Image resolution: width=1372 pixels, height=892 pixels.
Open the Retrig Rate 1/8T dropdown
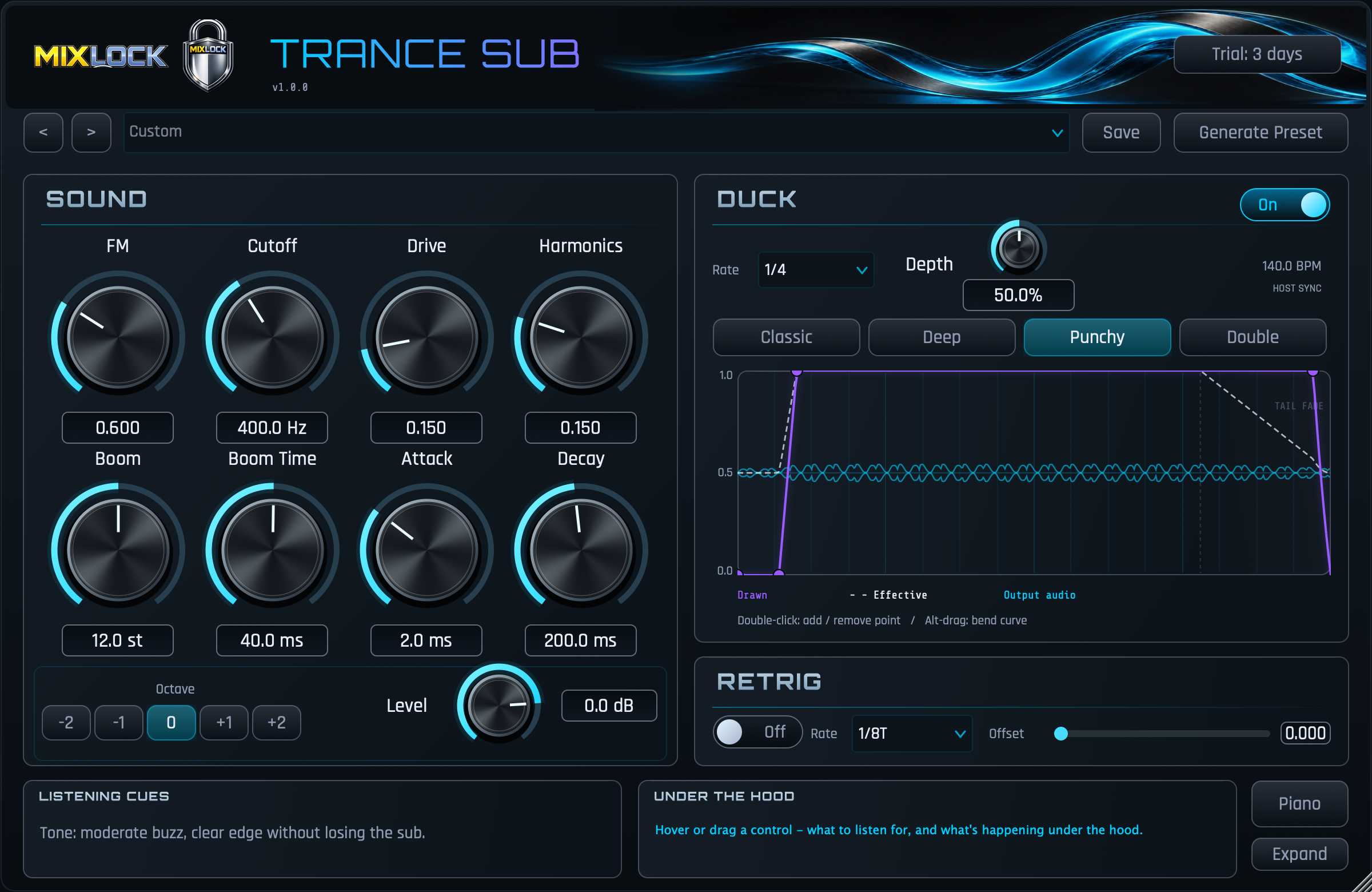912,734
